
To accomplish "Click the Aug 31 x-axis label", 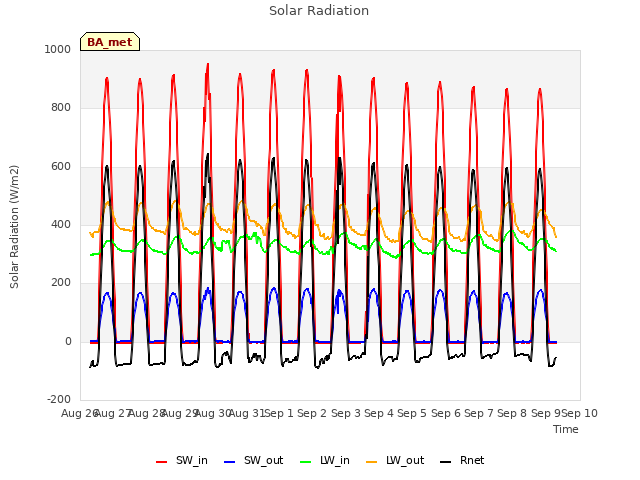I will (247, 413).
